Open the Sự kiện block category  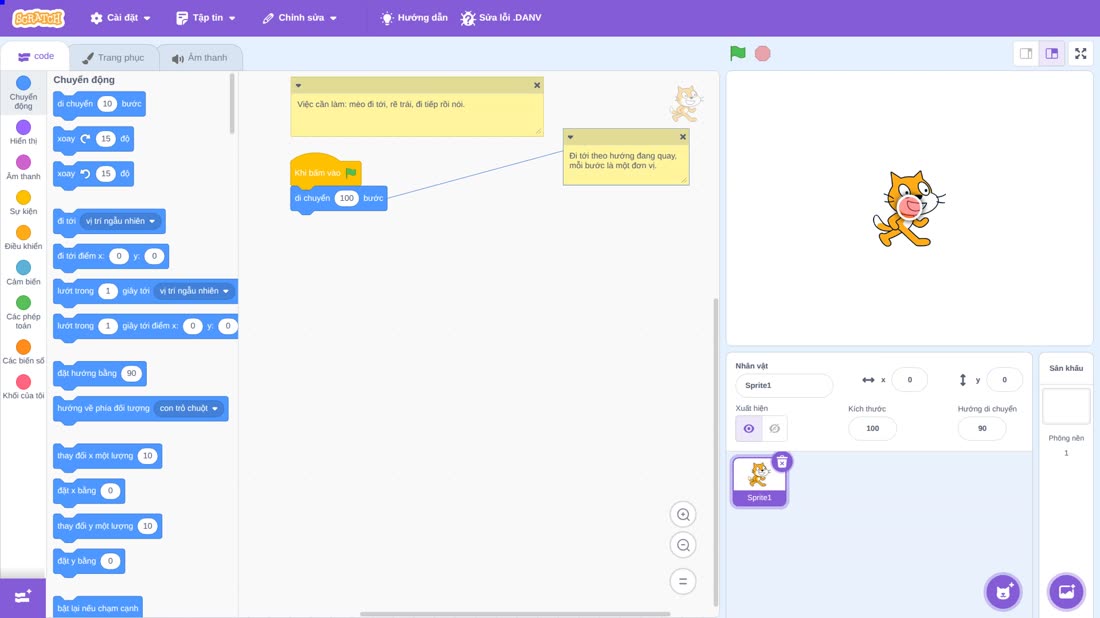(23, 202)
